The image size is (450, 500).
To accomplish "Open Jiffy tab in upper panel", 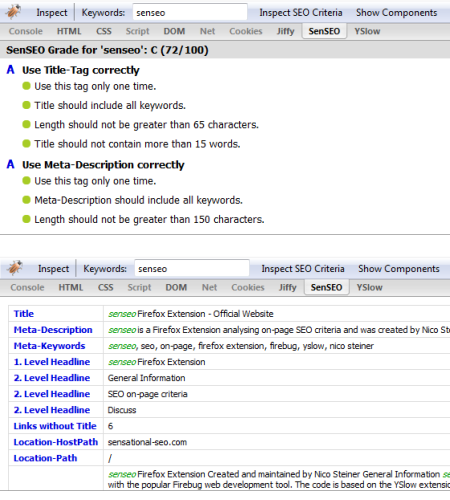I will [x=285, y=31].
